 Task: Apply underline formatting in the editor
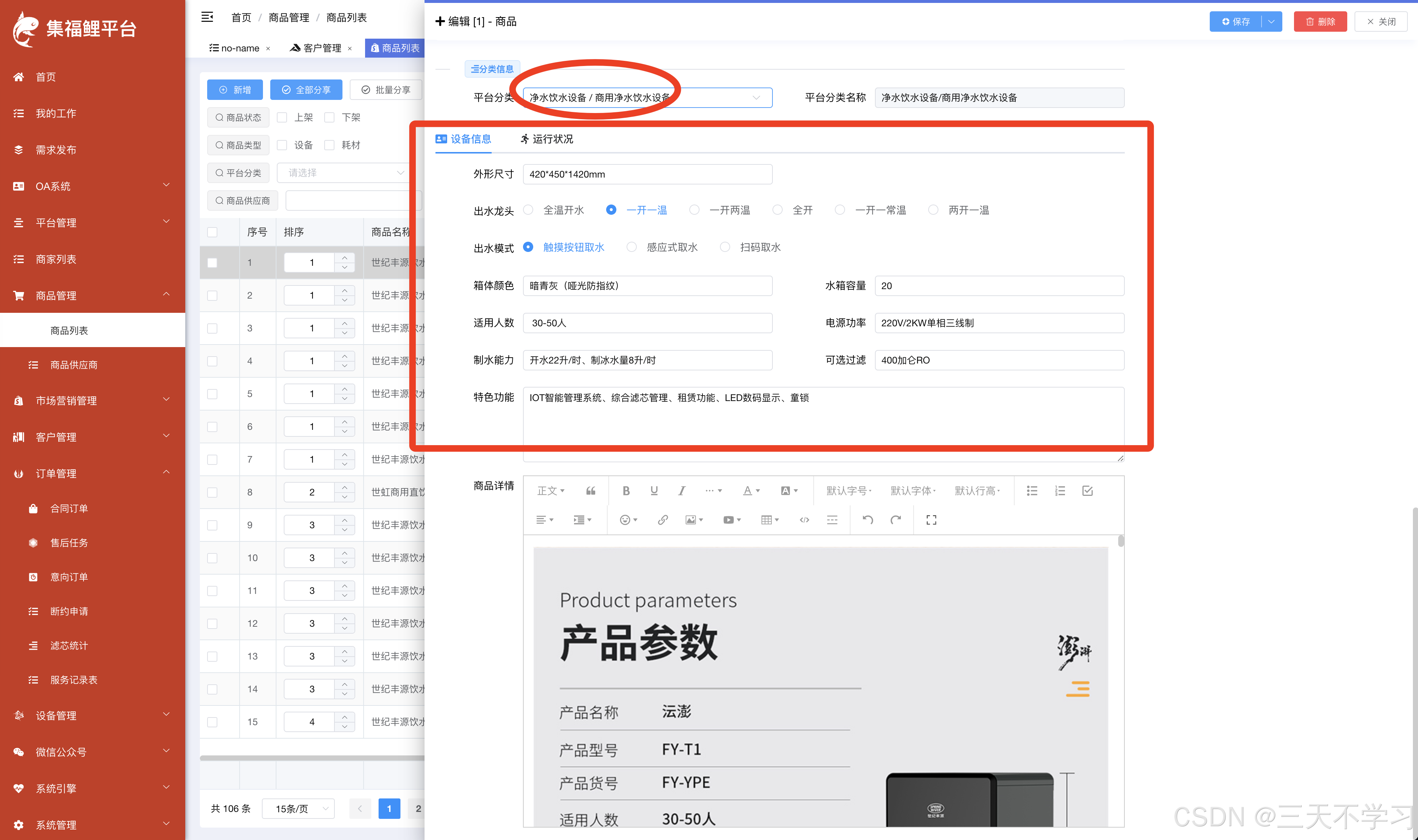[x=654, y=491]
